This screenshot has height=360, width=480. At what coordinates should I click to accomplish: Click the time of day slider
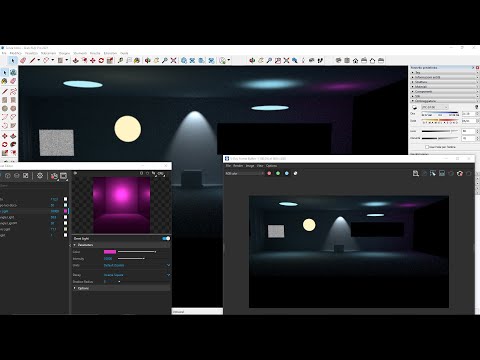point(440,114)
